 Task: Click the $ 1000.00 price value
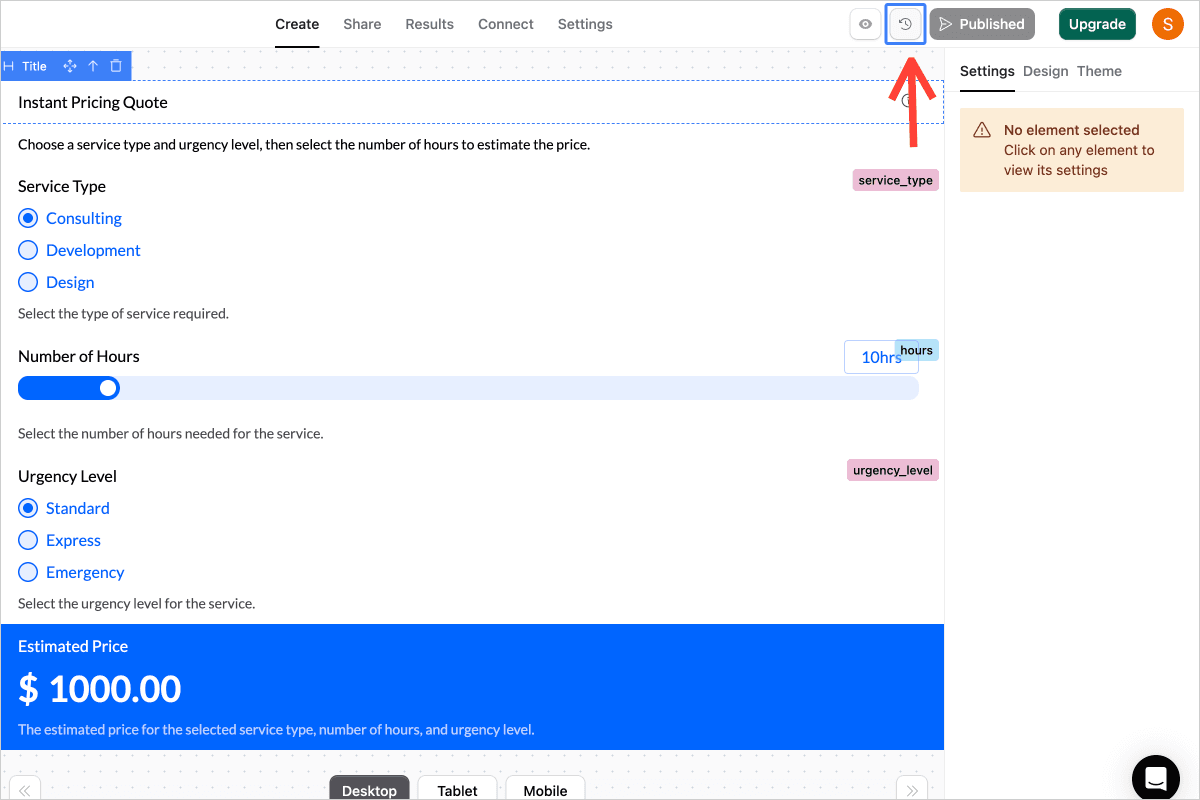pyautogui.click(x=100, y=688)
